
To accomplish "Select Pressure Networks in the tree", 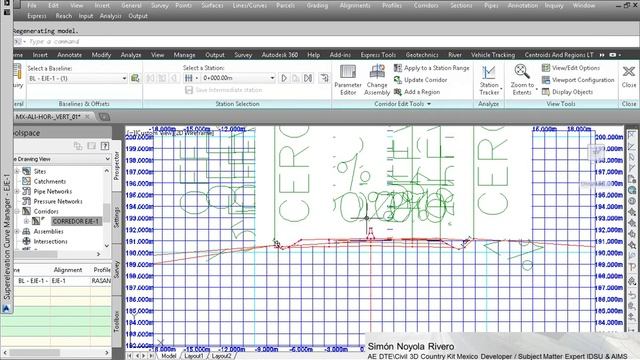I will pyautogui.click(x=58, y=201).
